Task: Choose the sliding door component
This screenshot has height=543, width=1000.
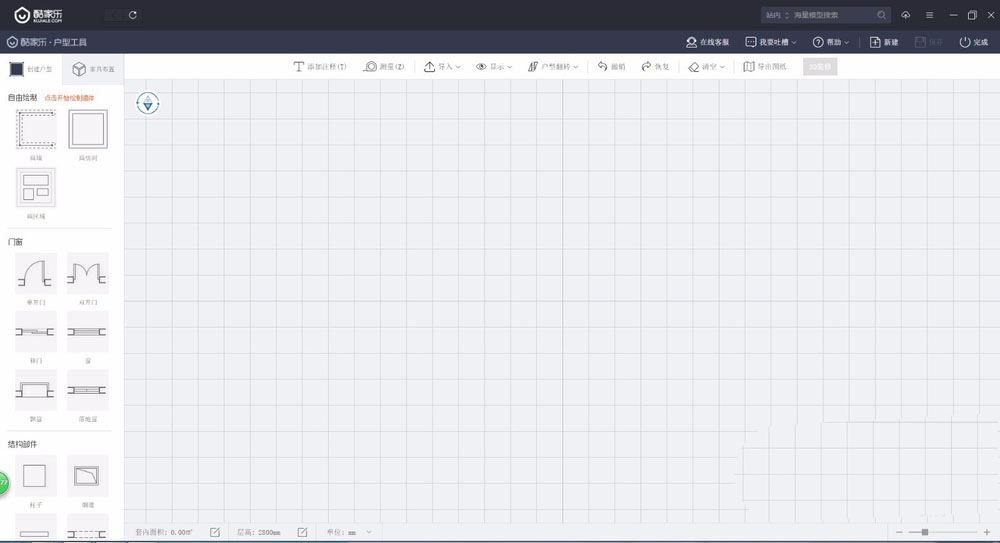Action: point(35,331)
